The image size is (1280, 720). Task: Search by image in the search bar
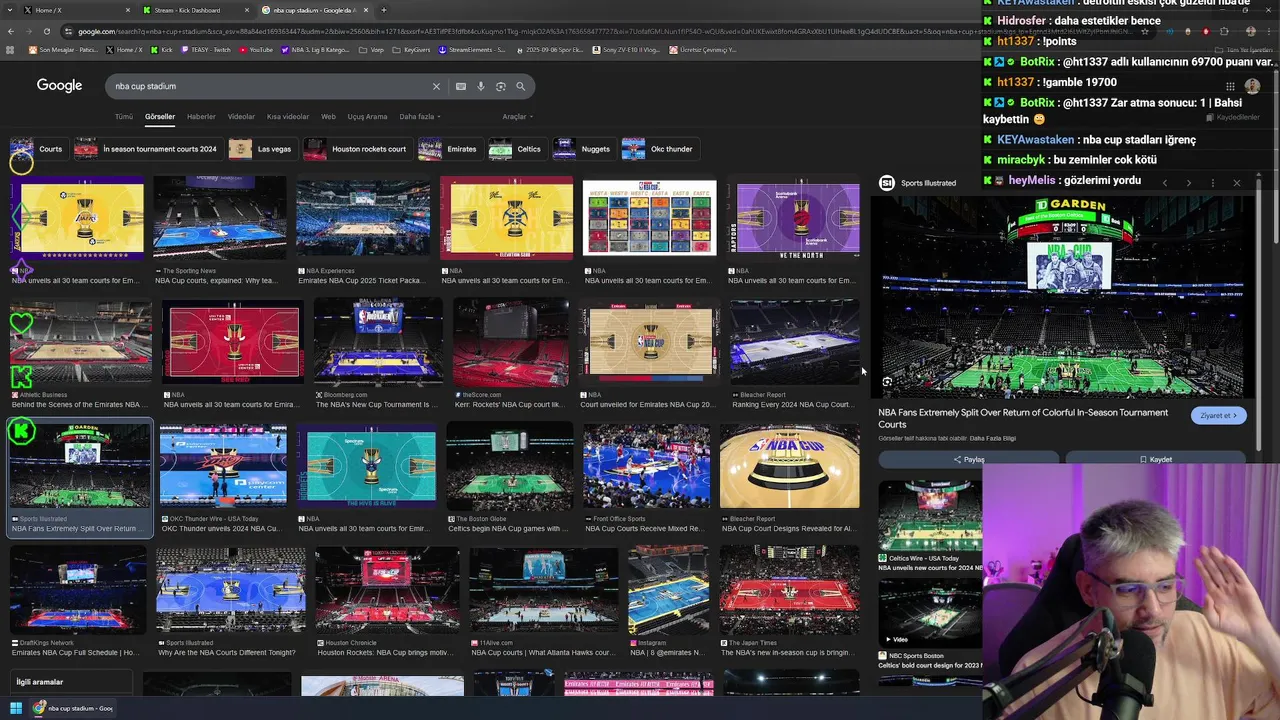(x=500, y=86)
